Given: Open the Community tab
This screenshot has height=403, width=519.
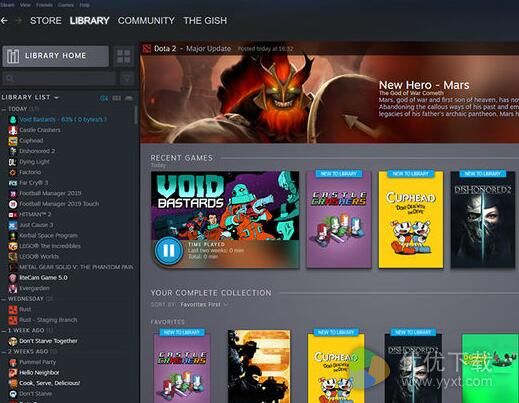Looking at the screenshot, I should 146,21.
